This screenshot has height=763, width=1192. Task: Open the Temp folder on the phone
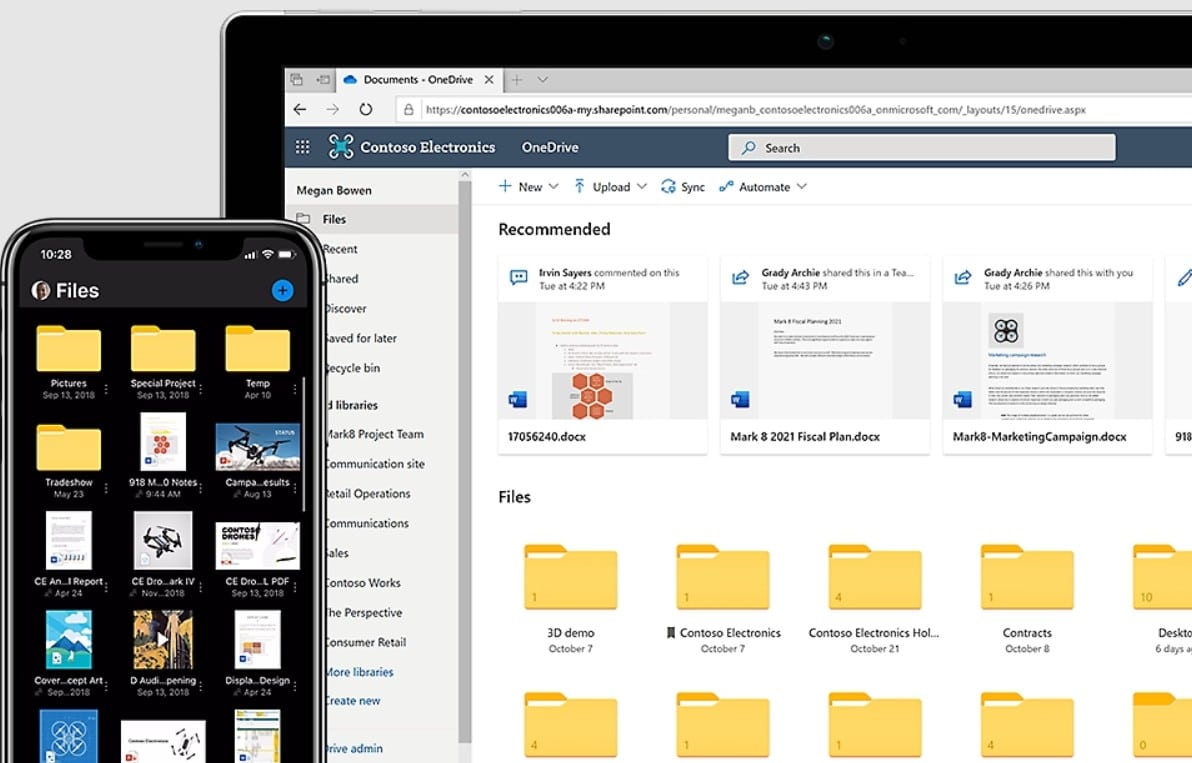pos(258,349)
